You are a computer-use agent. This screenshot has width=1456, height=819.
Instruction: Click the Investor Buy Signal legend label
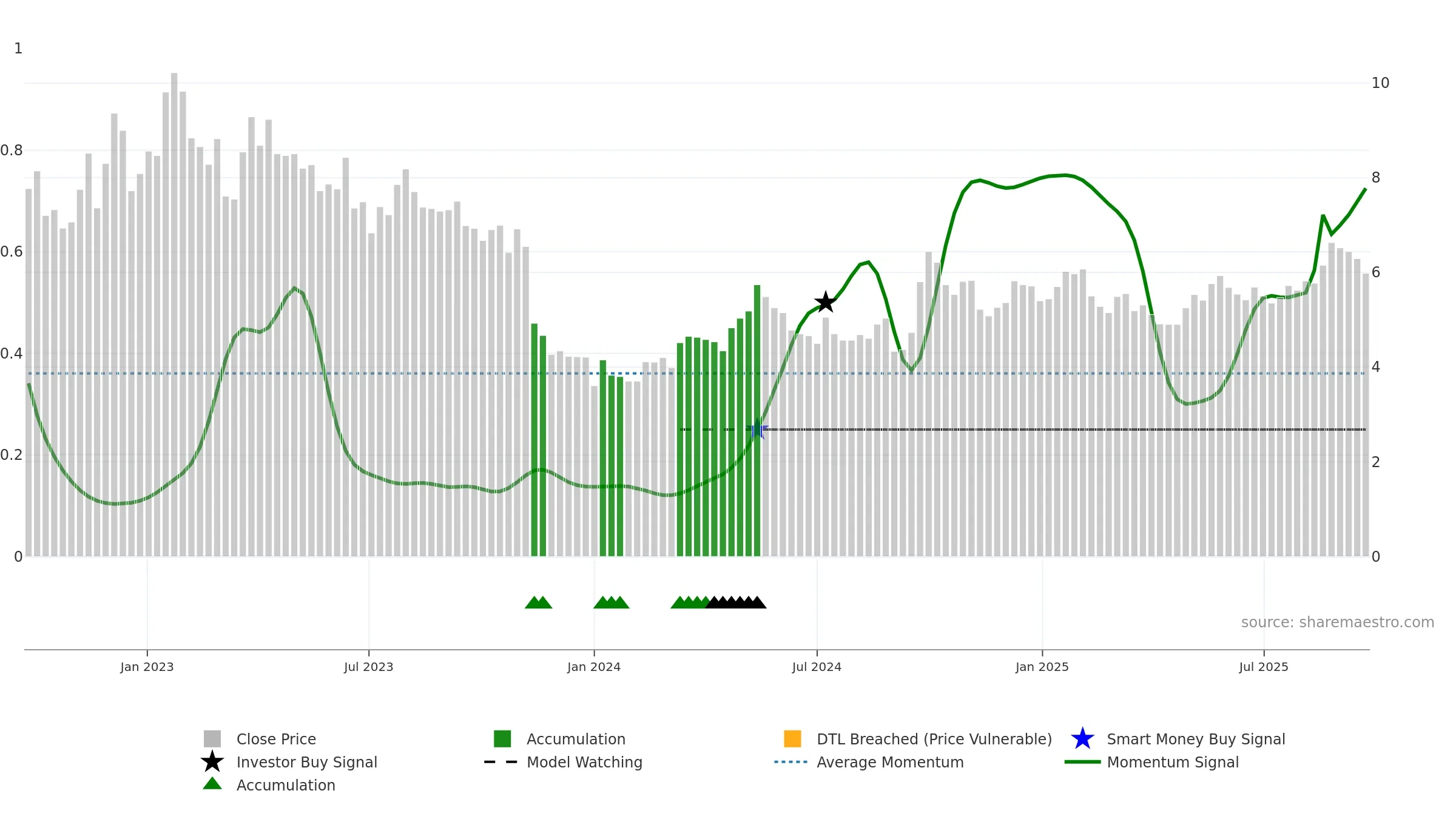[x=306, y=762]
